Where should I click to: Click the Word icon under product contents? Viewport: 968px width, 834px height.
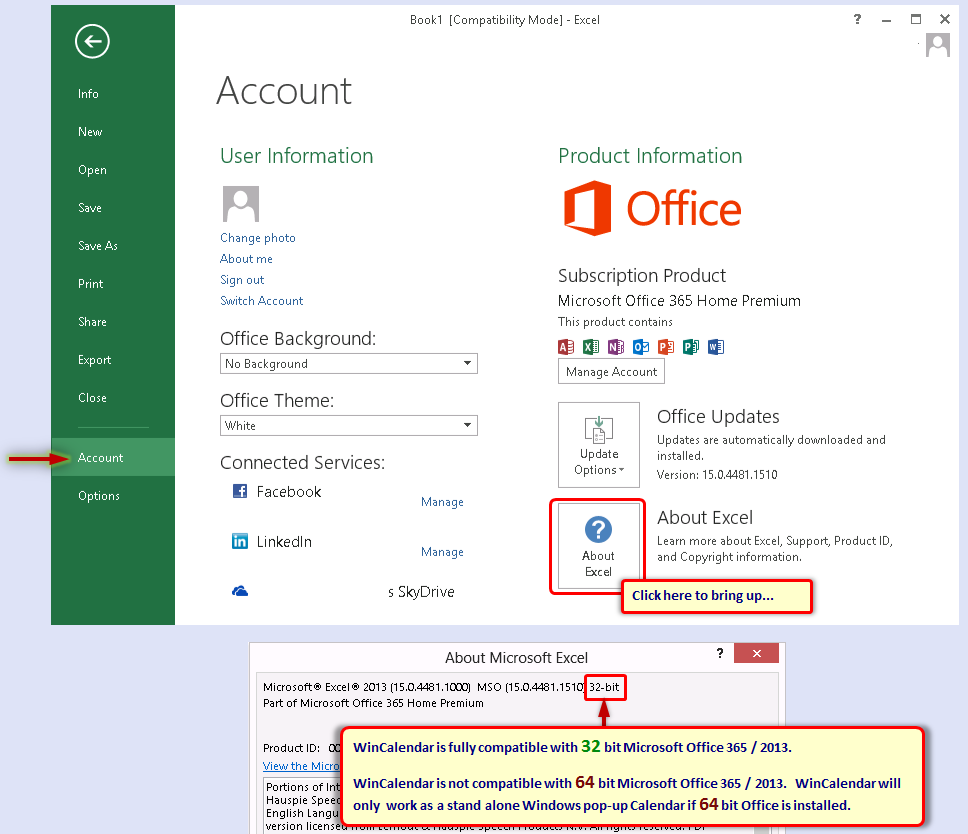tap(715, 347)
